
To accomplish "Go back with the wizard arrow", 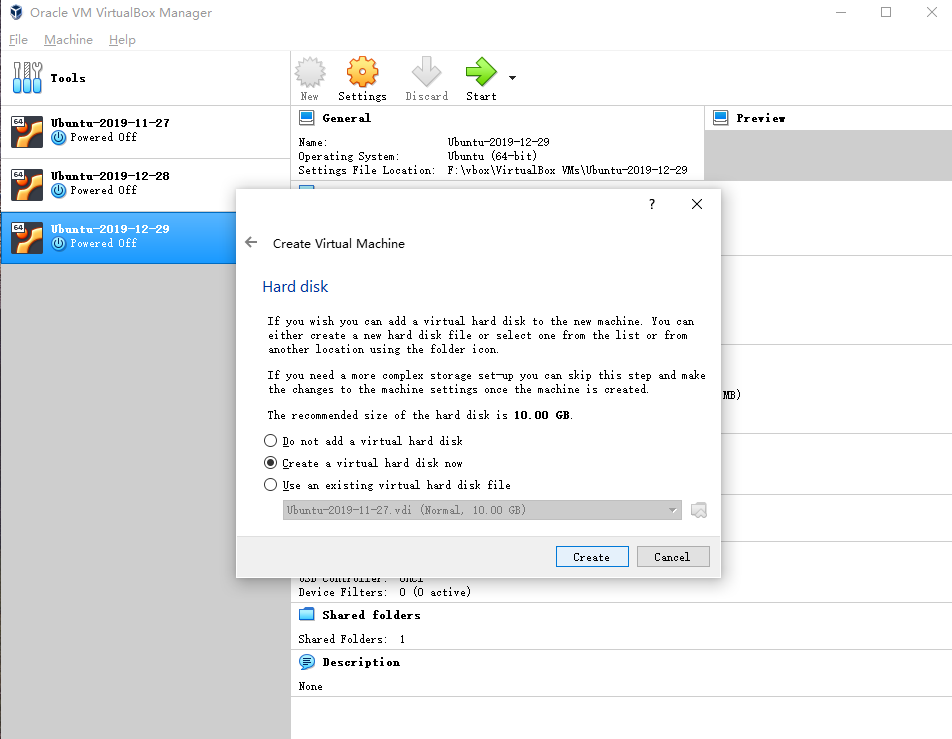I will [x=251, y=242].
